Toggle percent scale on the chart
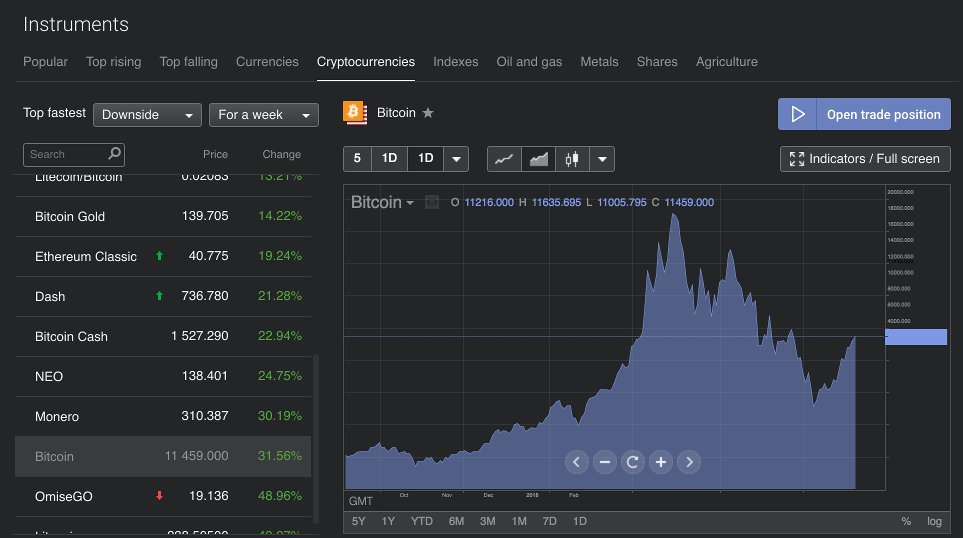Screen dimensions: 963x538 906,521
